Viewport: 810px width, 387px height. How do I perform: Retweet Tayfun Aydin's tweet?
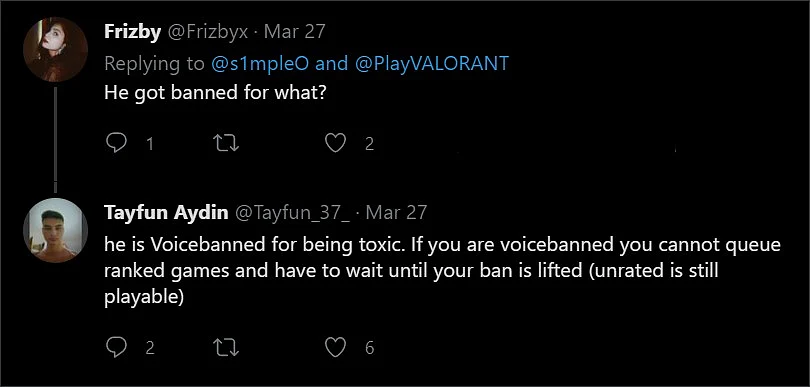[x=226, y=348]
